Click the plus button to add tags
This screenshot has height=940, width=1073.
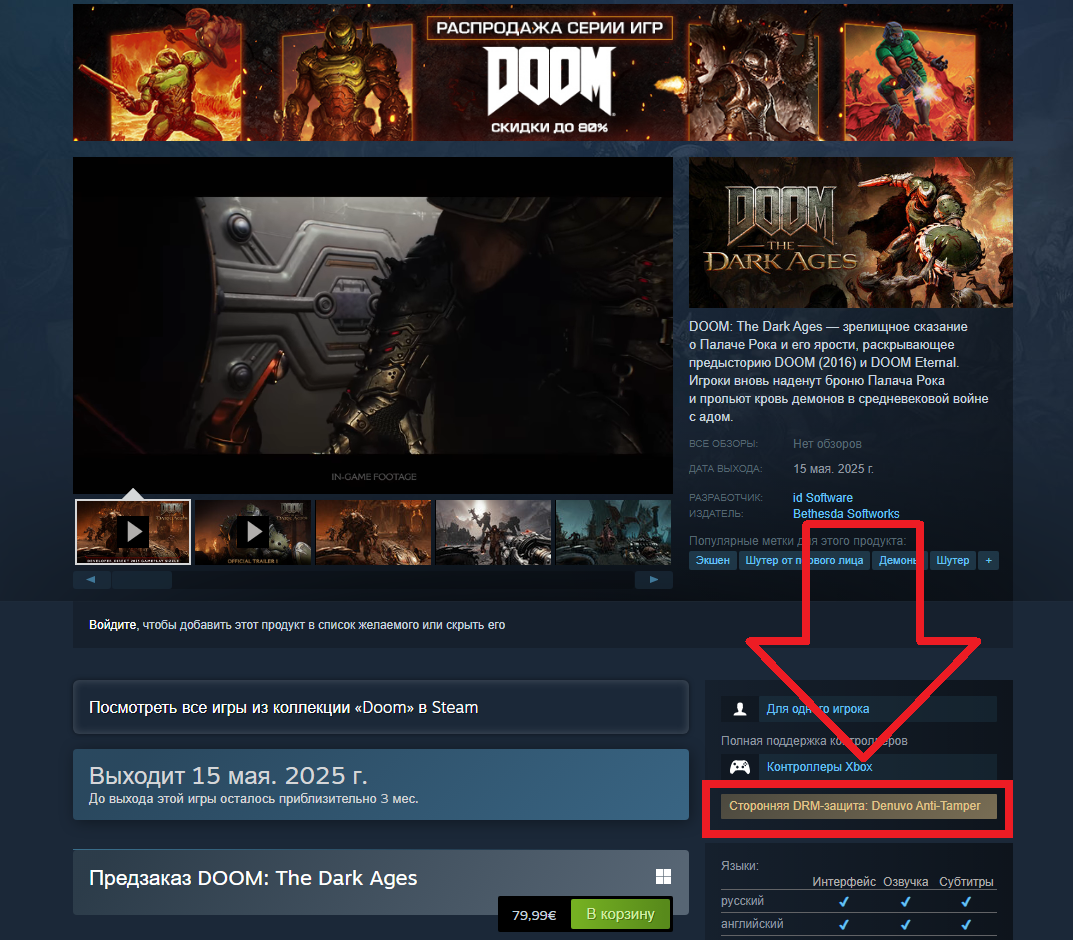click(x=988, y=560)
